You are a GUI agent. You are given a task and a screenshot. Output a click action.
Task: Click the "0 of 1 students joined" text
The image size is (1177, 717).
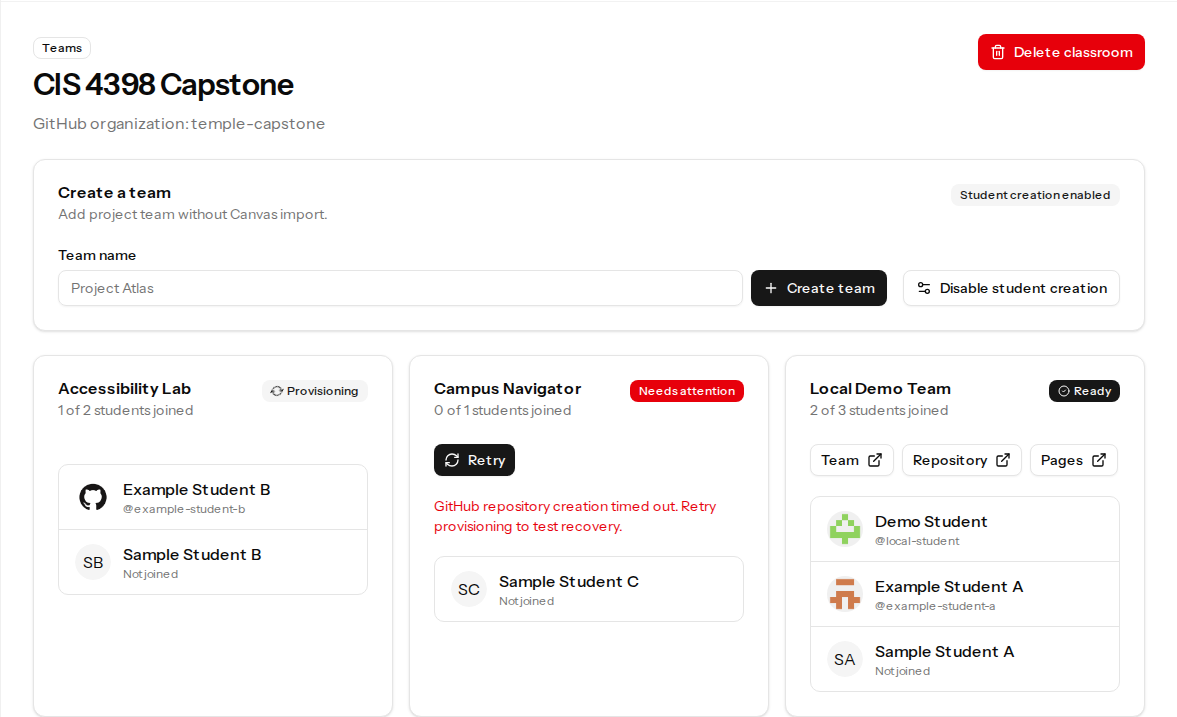tap(502, 411)
